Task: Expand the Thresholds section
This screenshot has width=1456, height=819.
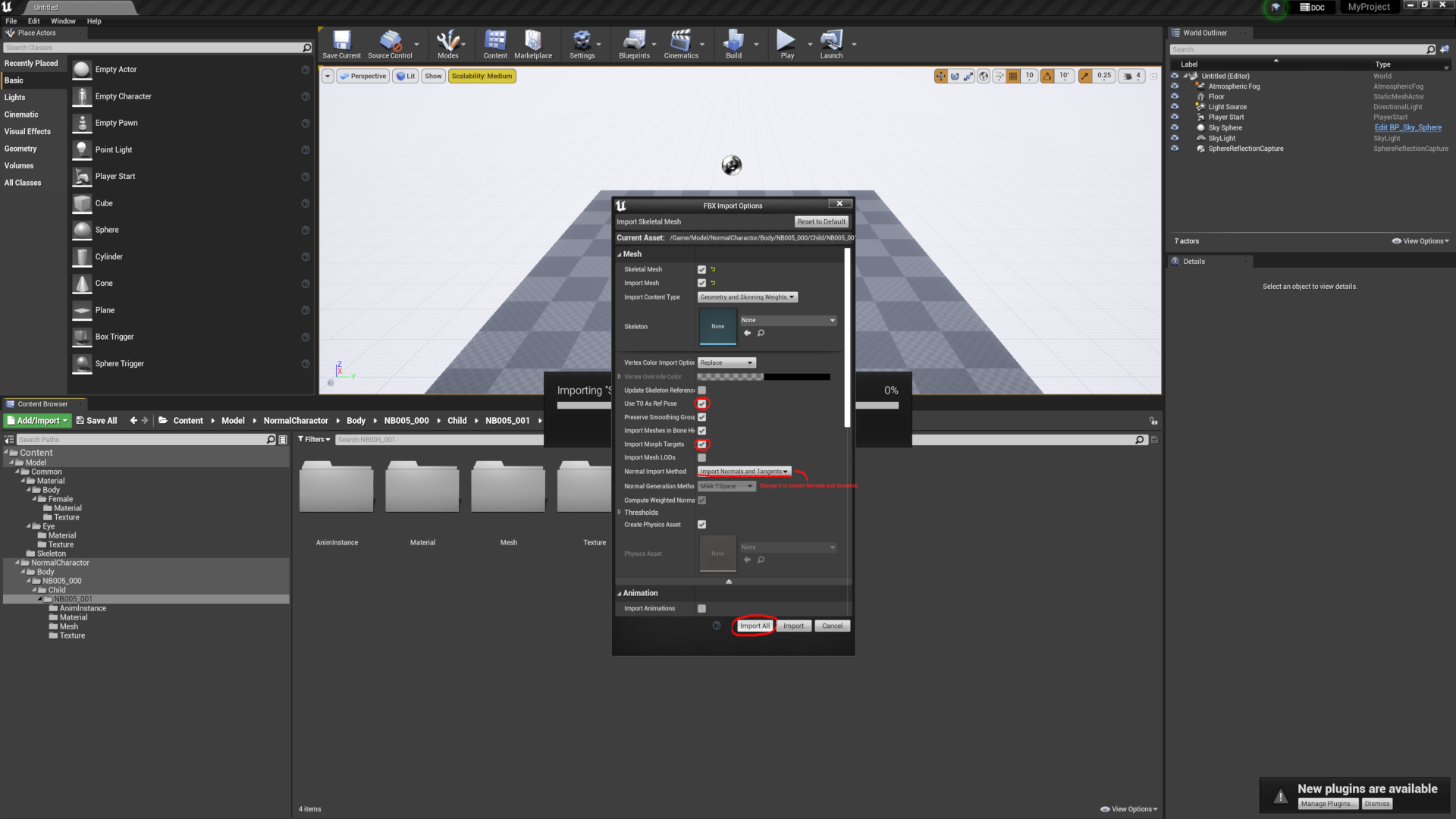Action: click(x=620, y=513)
